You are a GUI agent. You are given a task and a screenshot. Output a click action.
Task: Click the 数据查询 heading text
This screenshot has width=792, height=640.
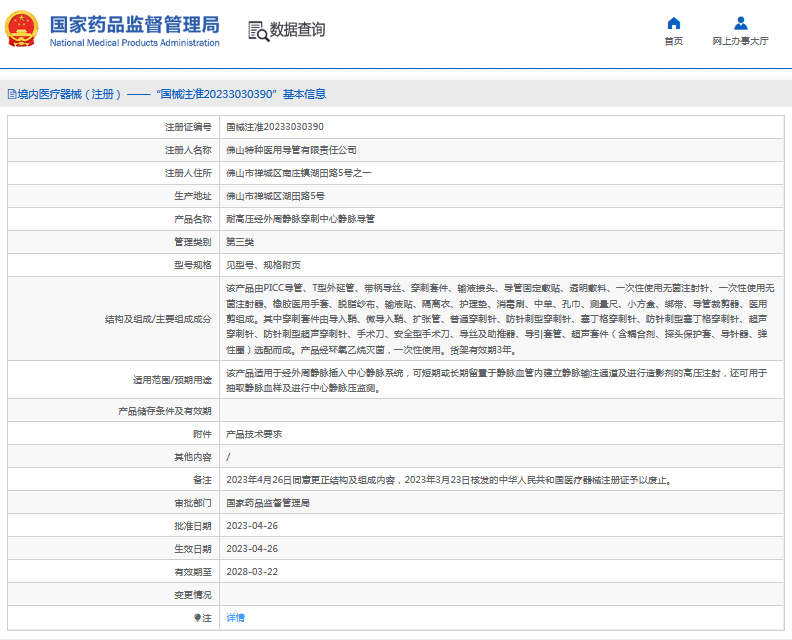(x=298, y=30)
